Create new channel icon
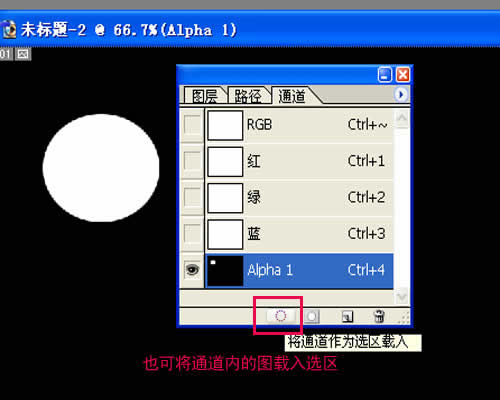500x400 pixels. coord(347,316)
